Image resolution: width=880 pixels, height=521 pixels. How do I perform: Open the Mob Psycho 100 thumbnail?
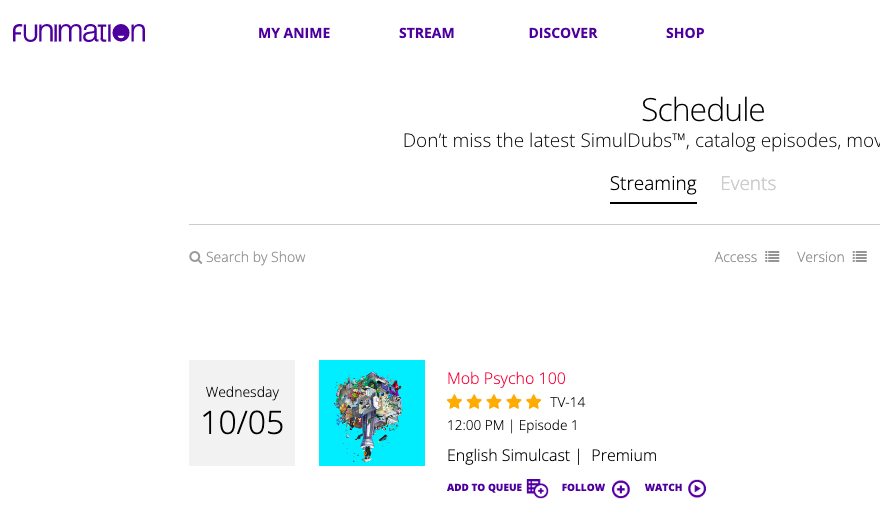tap(372, 413)
